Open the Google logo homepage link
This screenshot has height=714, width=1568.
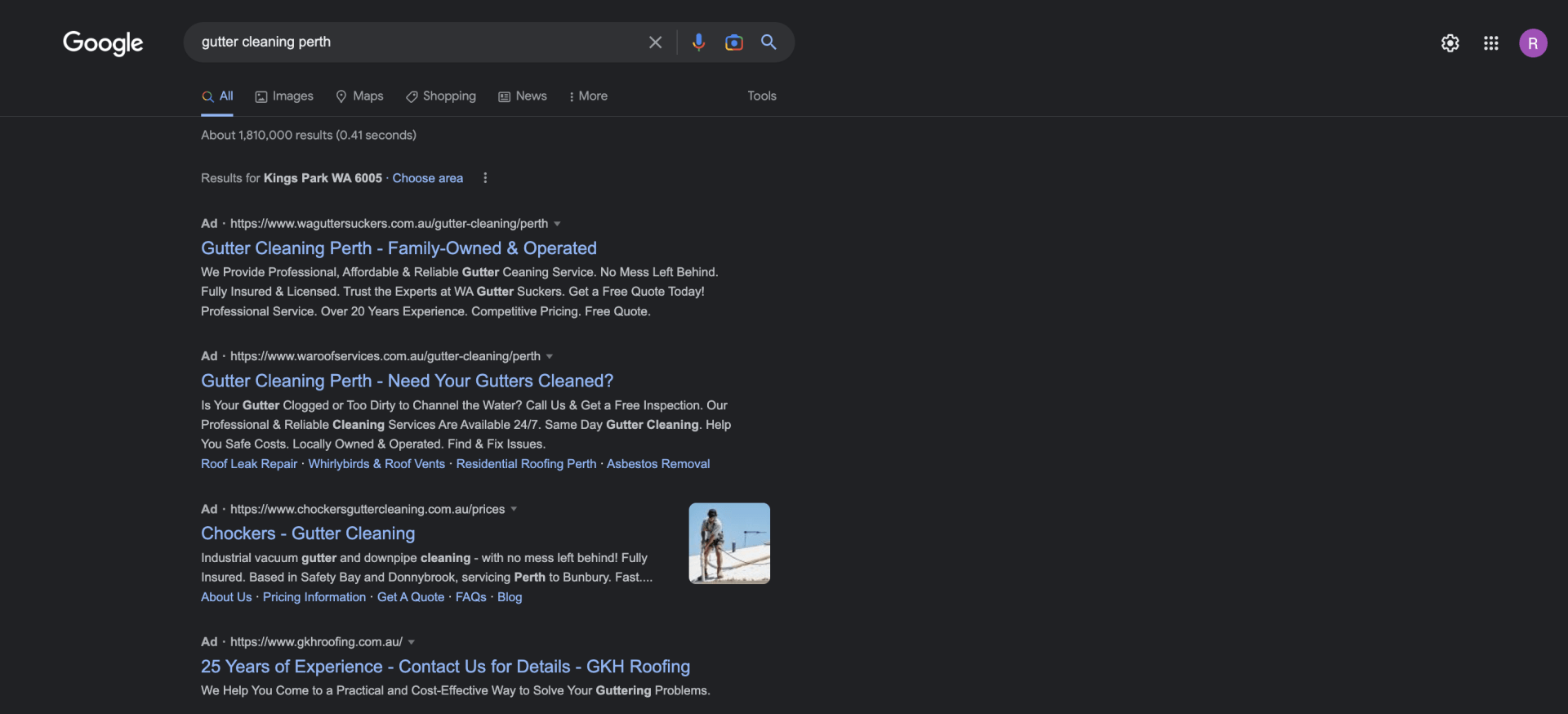coord(103,42)
